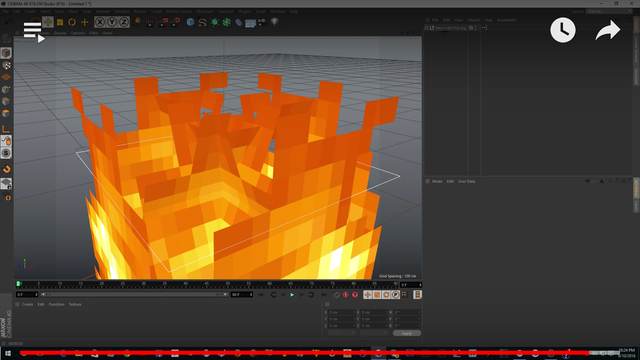Click the current frame 0 F field
Viewport: 640px width, 360px height.
point(411,285)
